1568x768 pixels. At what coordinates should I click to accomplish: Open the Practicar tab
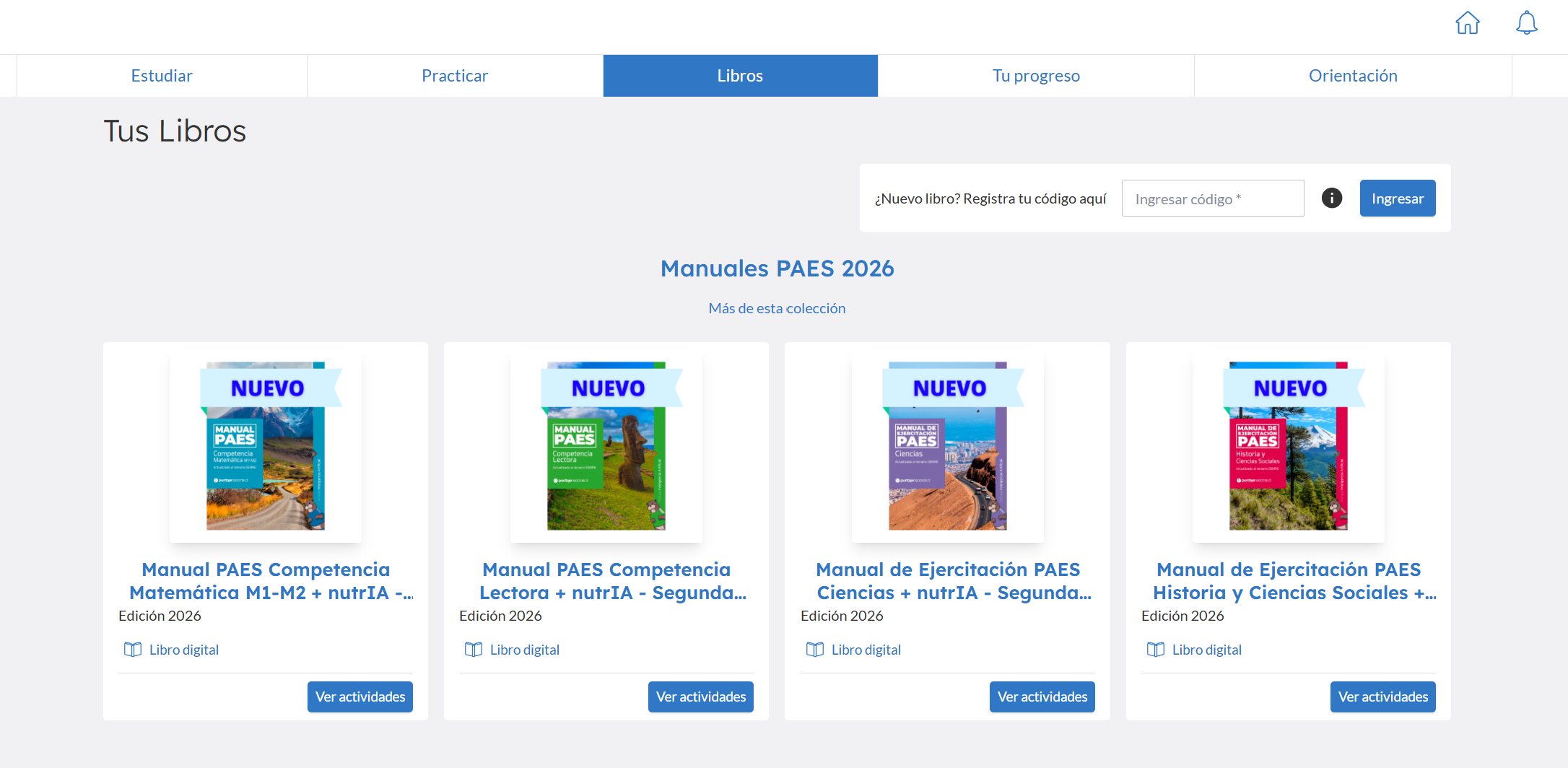[x=455, y=76]
